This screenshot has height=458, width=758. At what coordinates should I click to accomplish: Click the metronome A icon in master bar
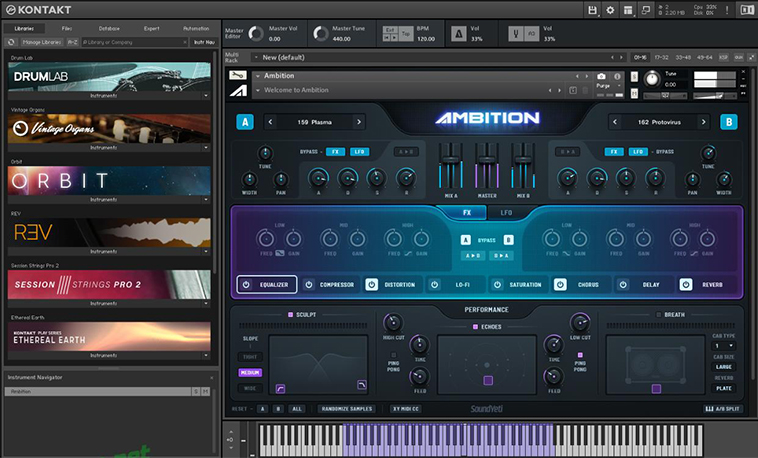459,33
